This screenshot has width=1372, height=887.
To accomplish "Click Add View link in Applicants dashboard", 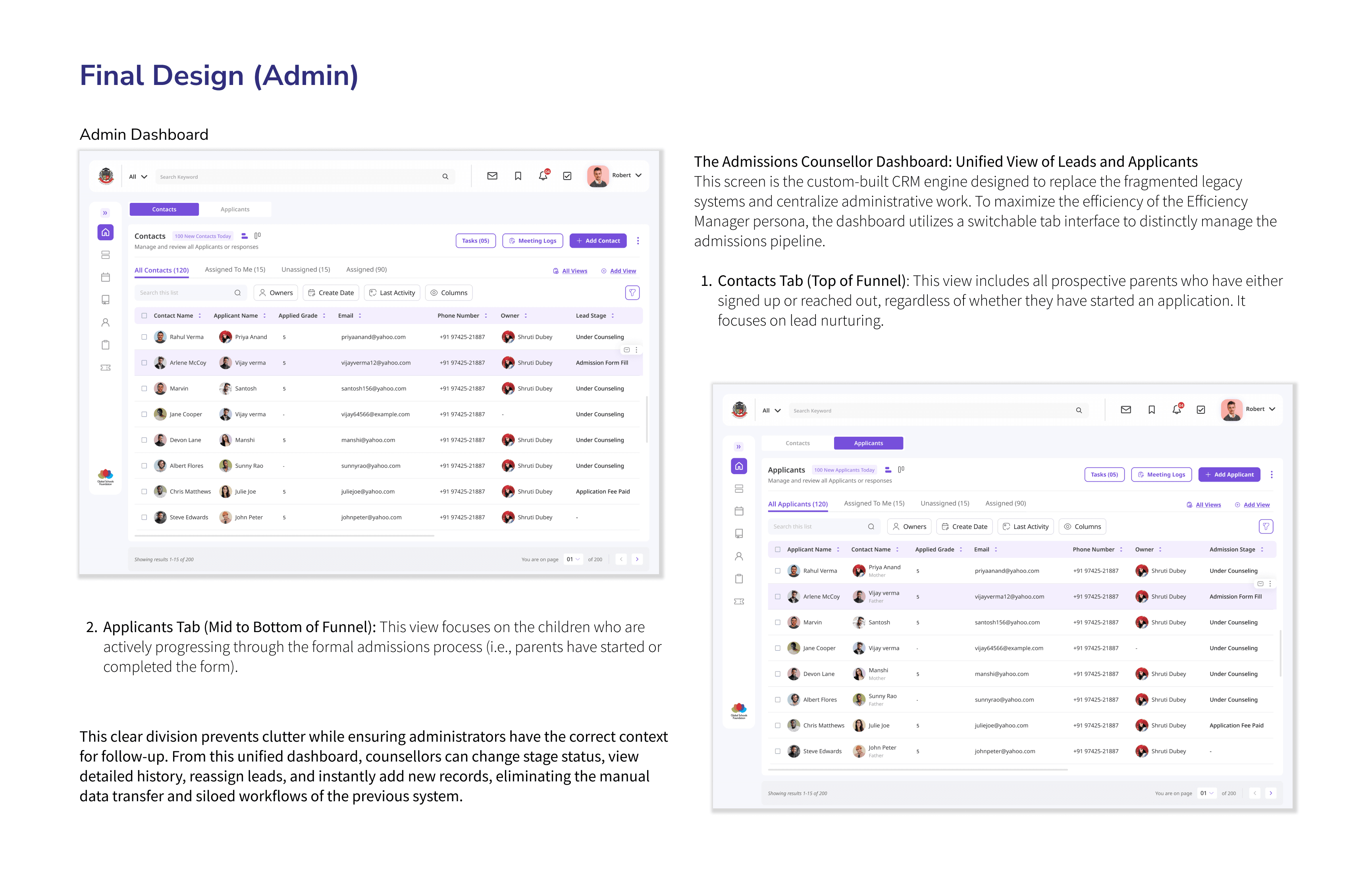I will pyautogui.click(x=1256, y=505).
